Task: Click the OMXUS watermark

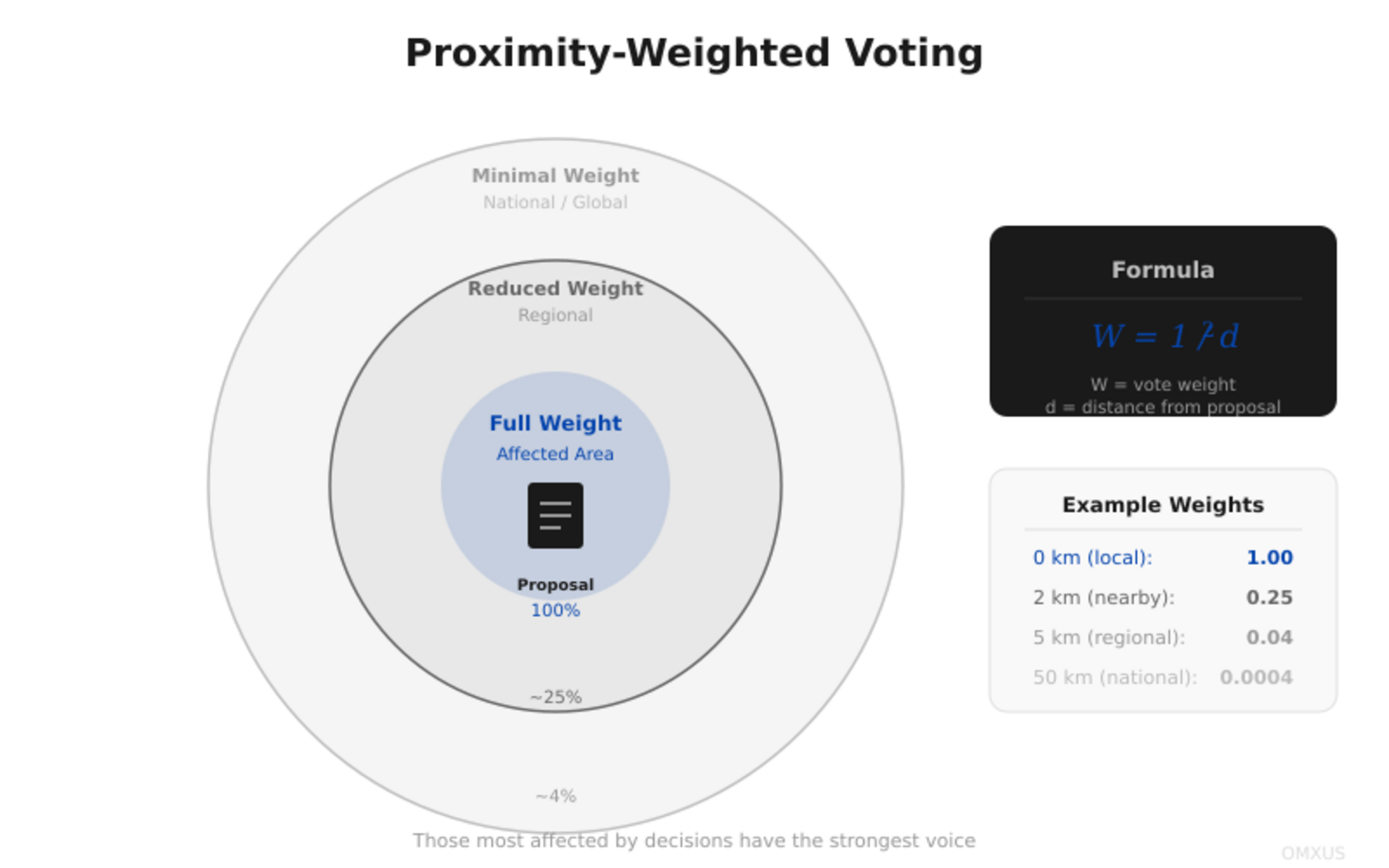Action: (x=1312, y=853)
